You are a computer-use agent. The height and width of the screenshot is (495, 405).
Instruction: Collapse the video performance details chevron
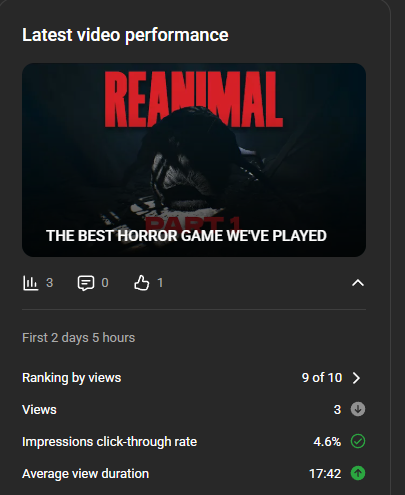[x=358, y=283]
